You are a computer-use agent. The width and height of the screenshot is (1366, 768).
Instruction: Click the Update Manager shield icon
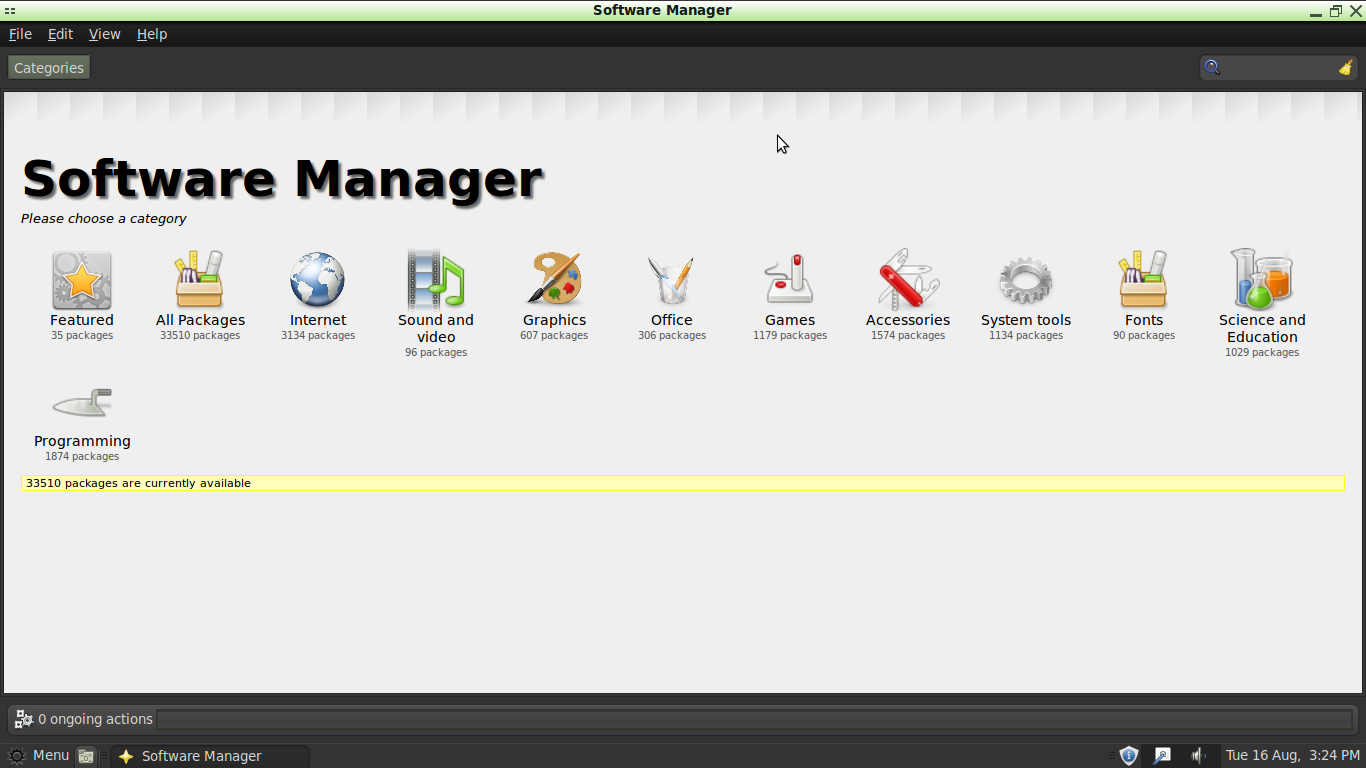(1128, 755)
